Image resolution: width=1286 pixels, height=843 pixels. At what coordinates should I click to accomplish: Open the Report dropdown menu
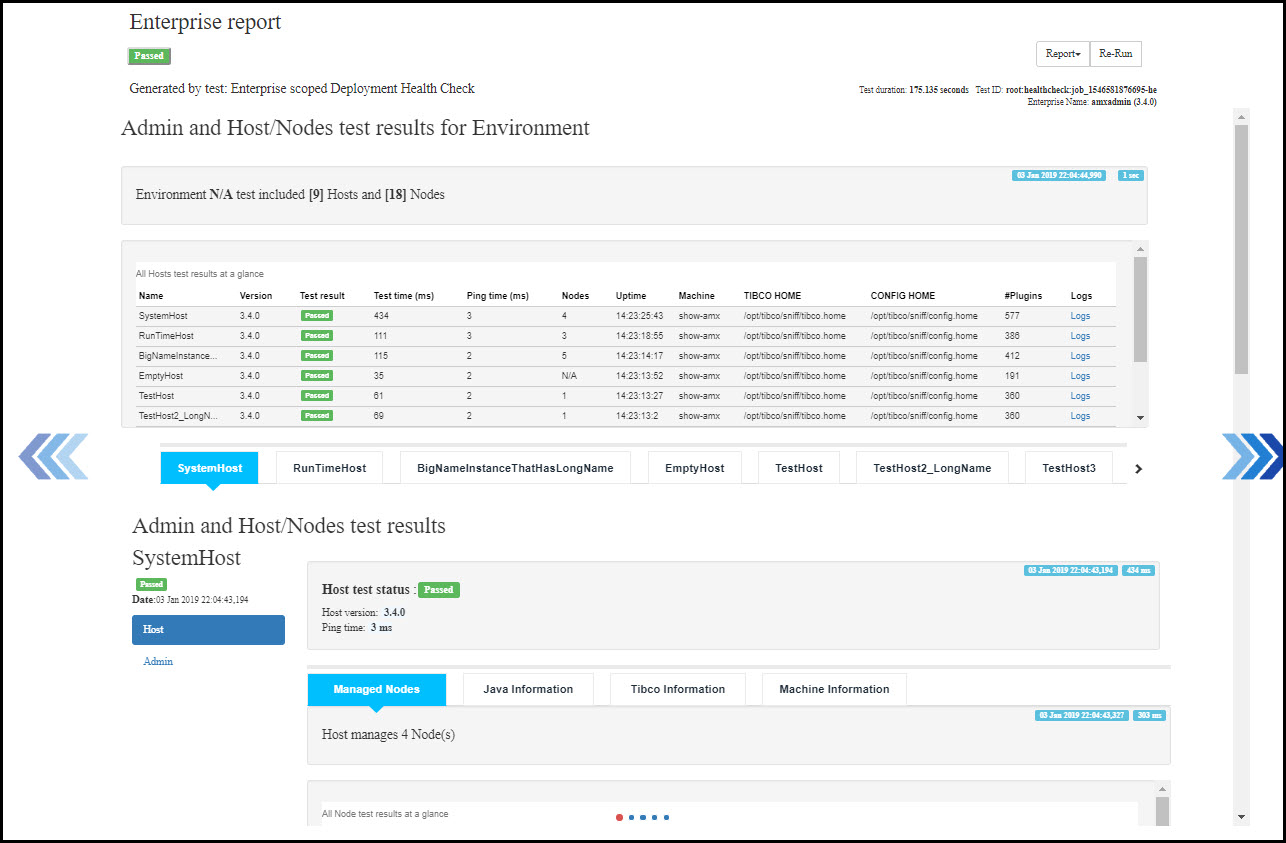click(1062, 54)
